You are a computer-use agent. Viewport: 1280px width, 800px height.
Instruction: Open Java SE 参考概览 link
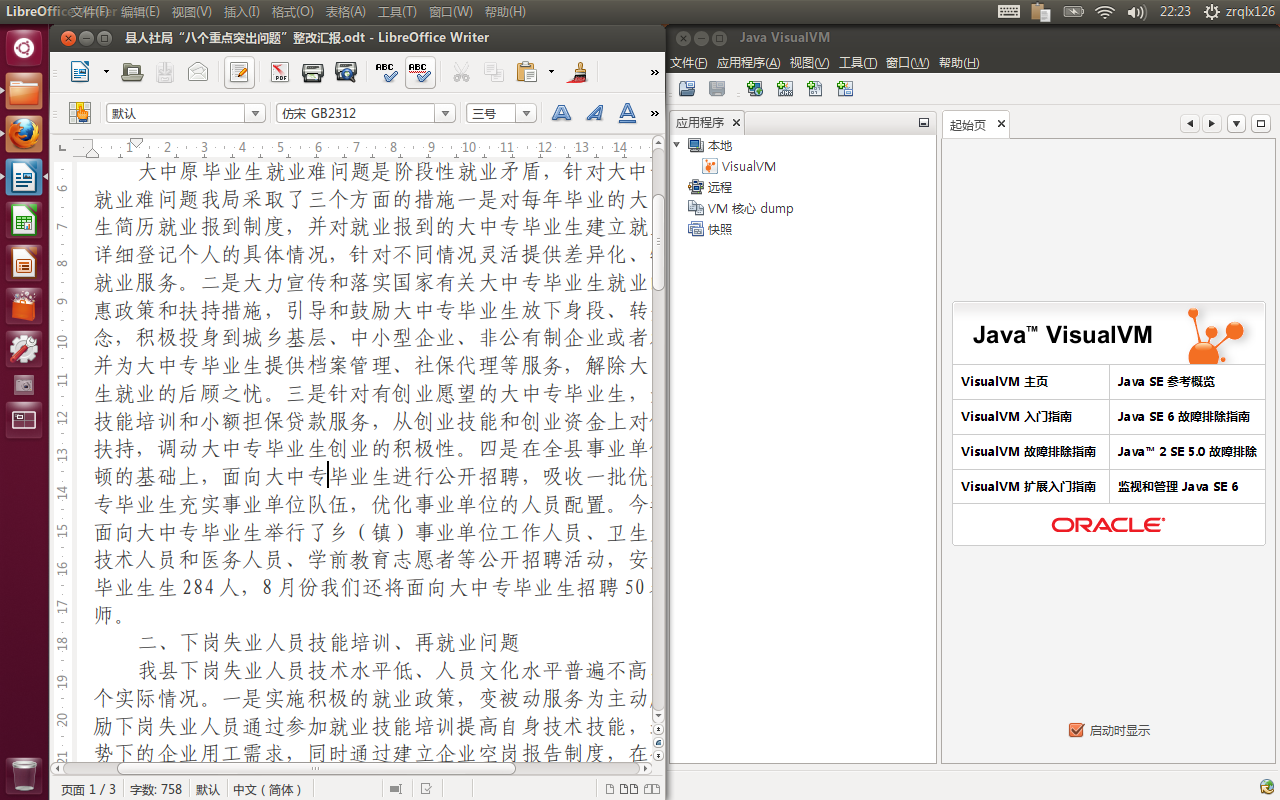pos(1166,381)
